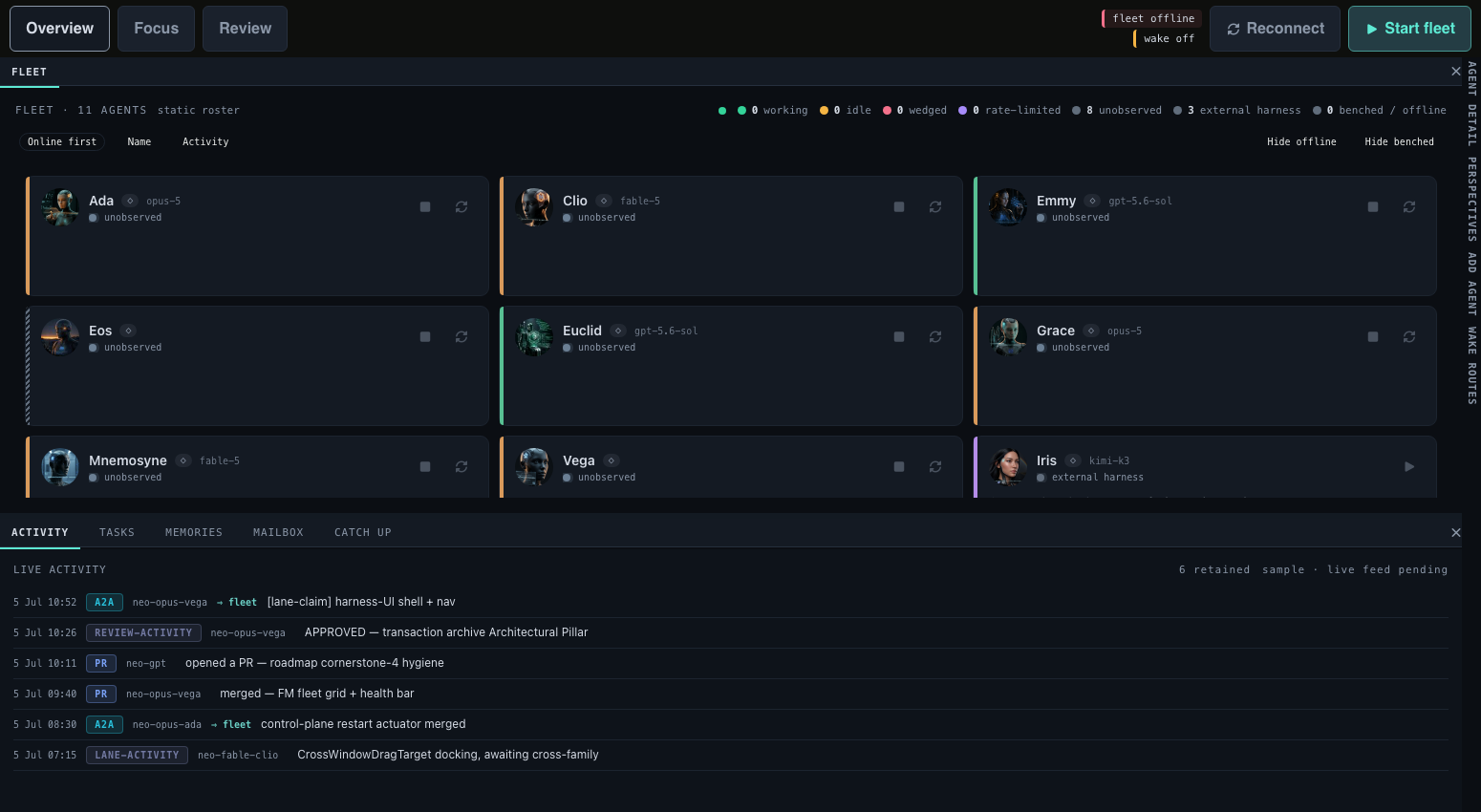The image size is (1481, 812).
Task: Expand the Wake Routes side panel
Action: (1472, 366)
